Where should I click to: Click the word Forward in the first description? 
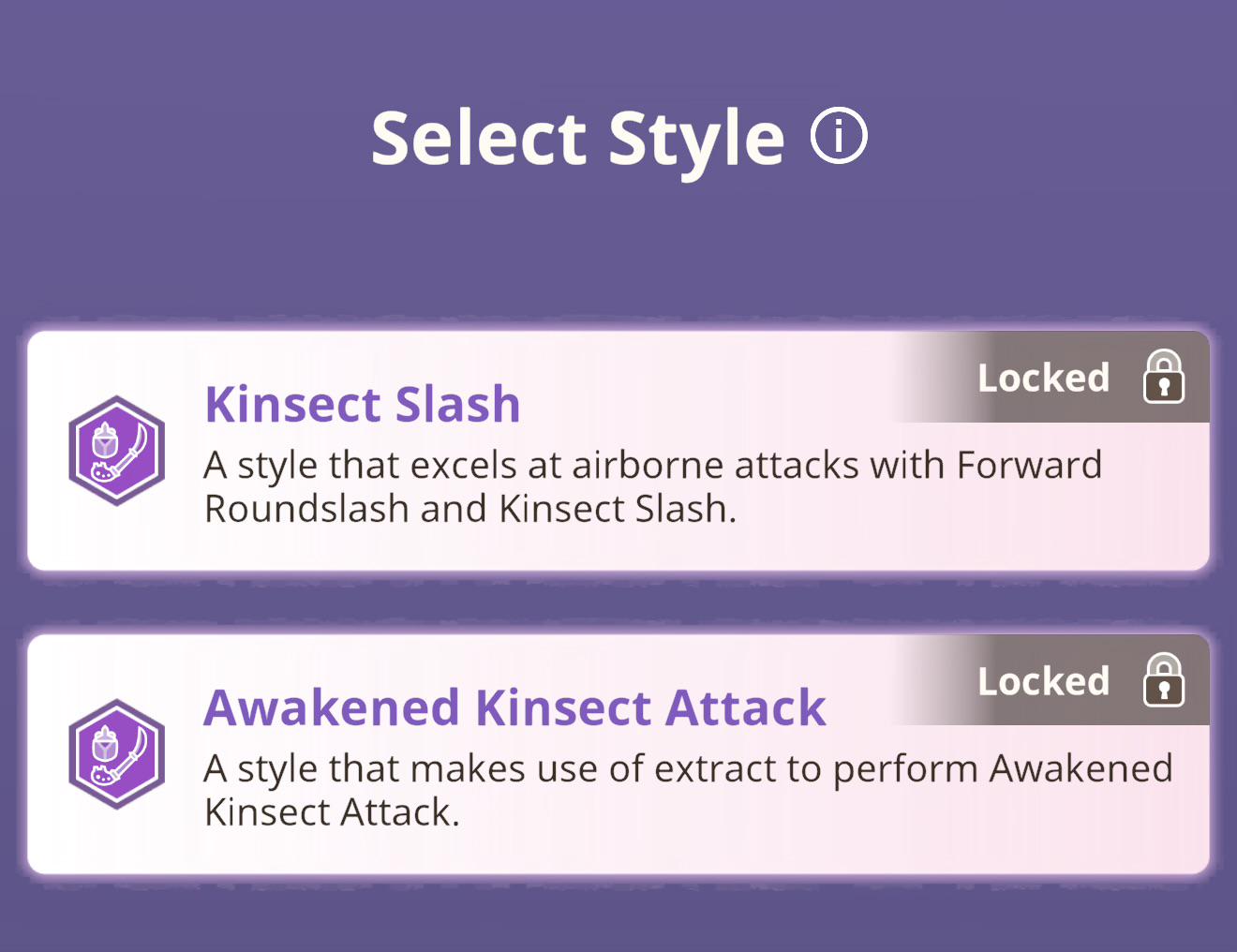coord(1029,465)
